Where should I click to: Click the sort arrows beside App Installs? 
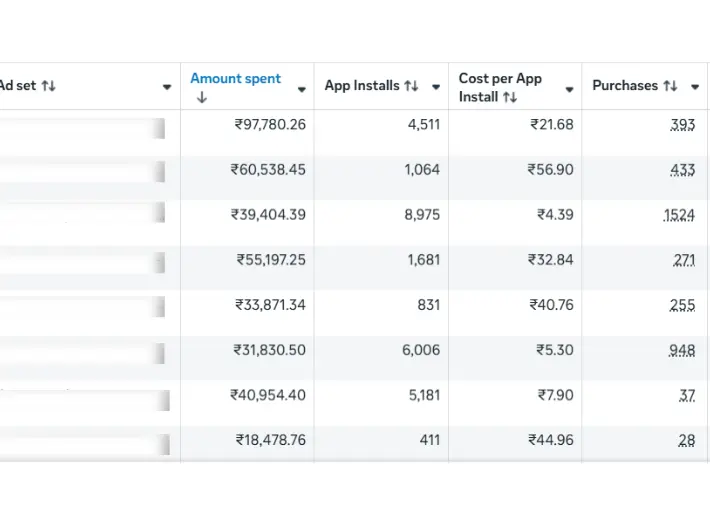[411, 86]
